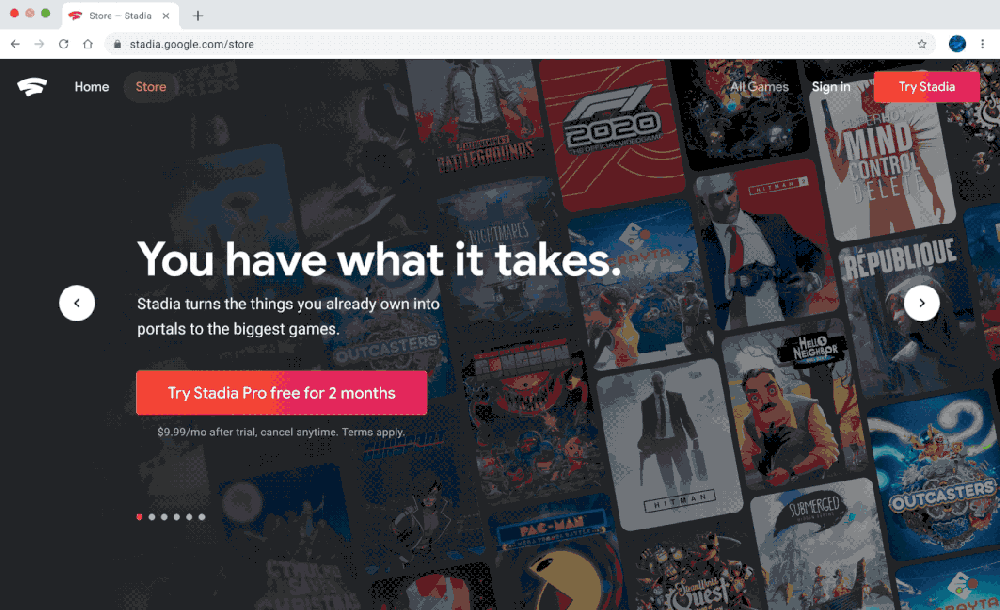This screenshot has width=1000, height=610.
Task: Bookmark this page with star icon
Action: click(922, 44)
